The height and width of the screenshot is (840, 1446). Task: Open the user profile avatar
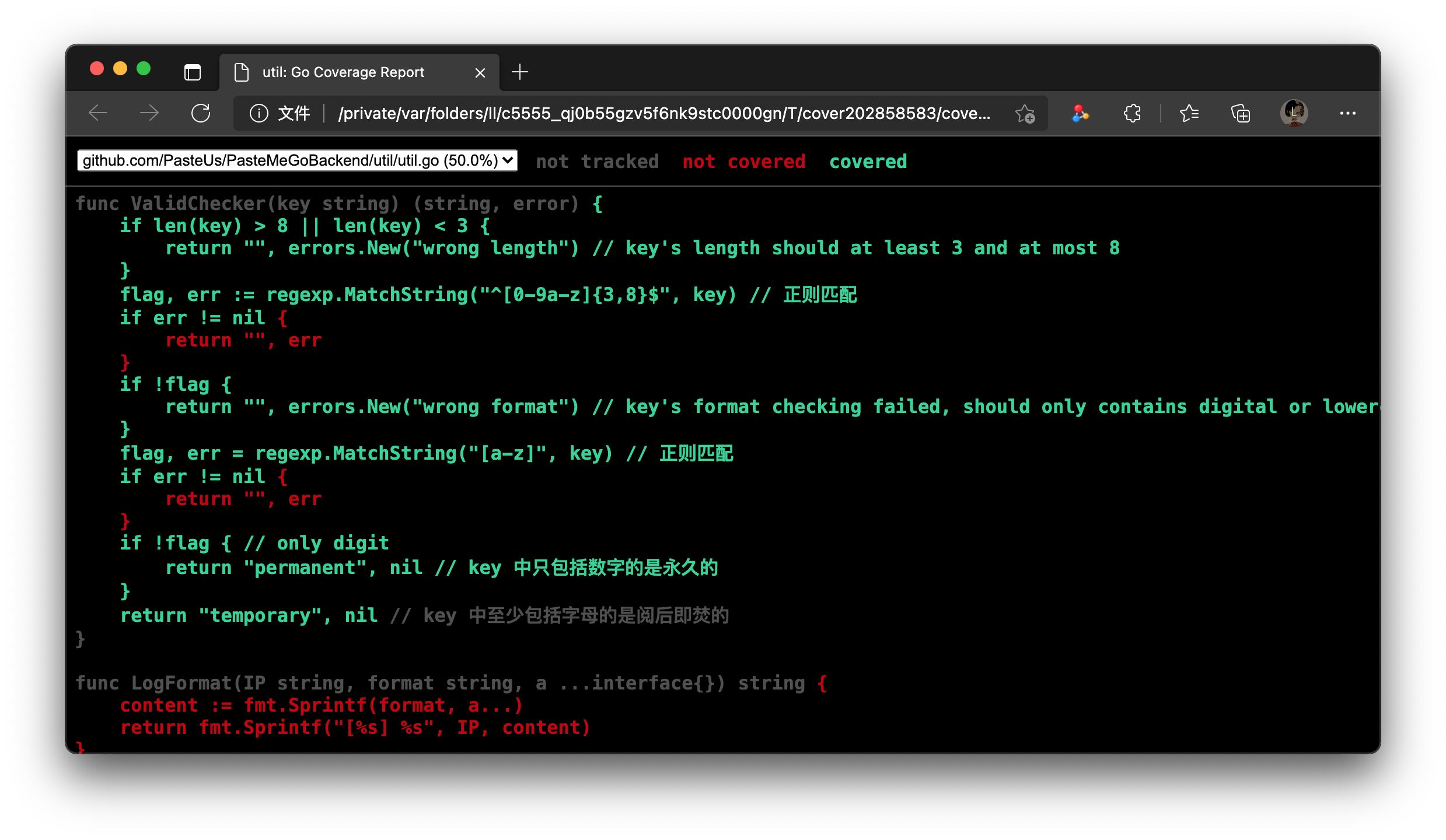click(x=1294, y=113)
